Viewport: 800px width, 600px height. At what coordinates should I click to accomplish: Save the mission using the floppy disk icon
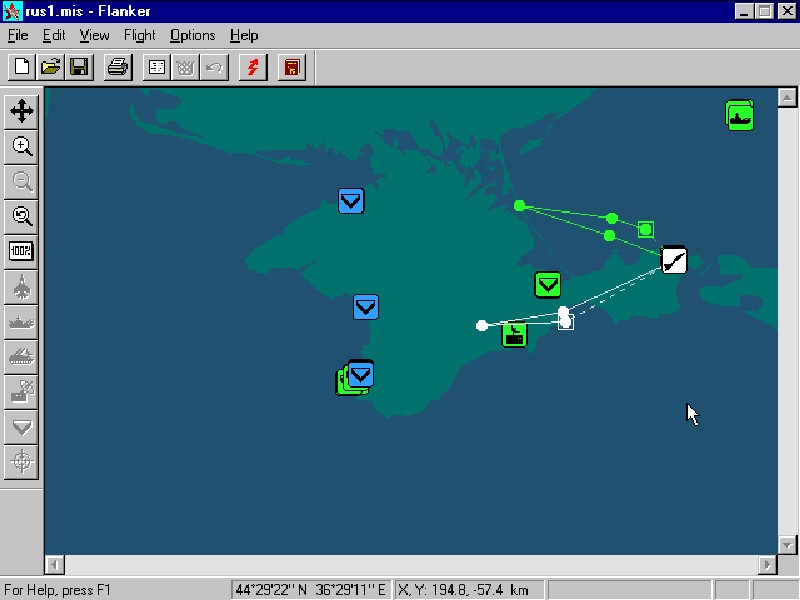[x=79, y=67]
